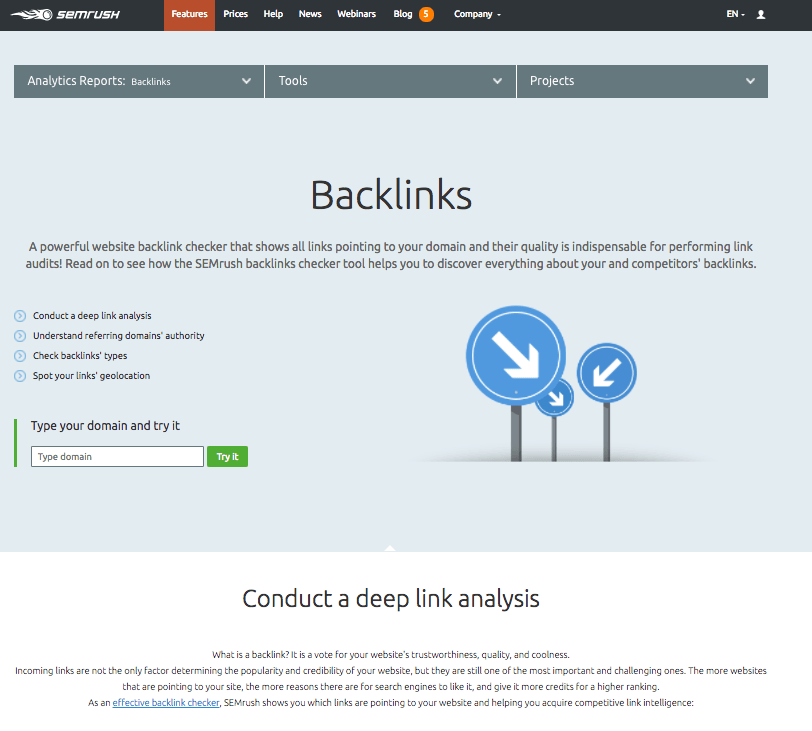Expand the Analytics Reports dropdown
812x731 pixels.
coord(139,81)
